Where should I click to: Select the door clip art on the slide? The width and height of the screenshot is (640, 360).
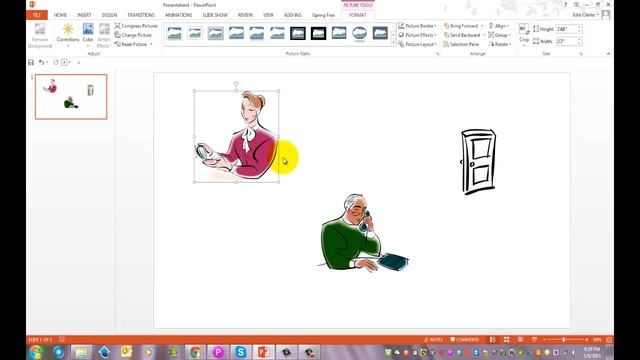point(478,162)
